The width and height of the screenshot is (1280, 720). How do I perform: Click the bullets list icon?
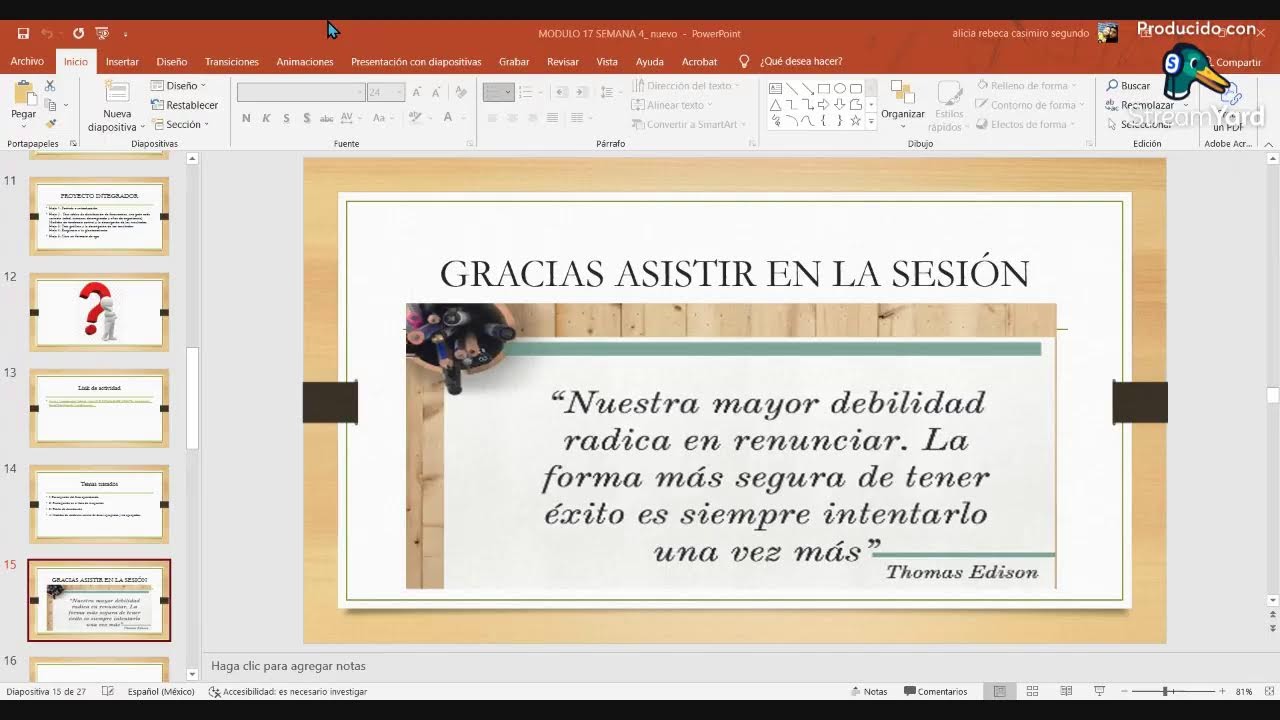[498, 92]
